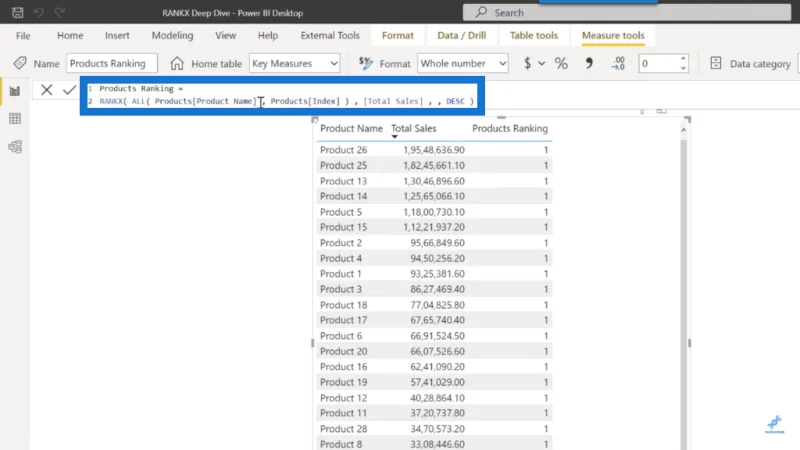Click the decimal places icon
This screenshot has height=450, width=800.
tap(618, 63)
